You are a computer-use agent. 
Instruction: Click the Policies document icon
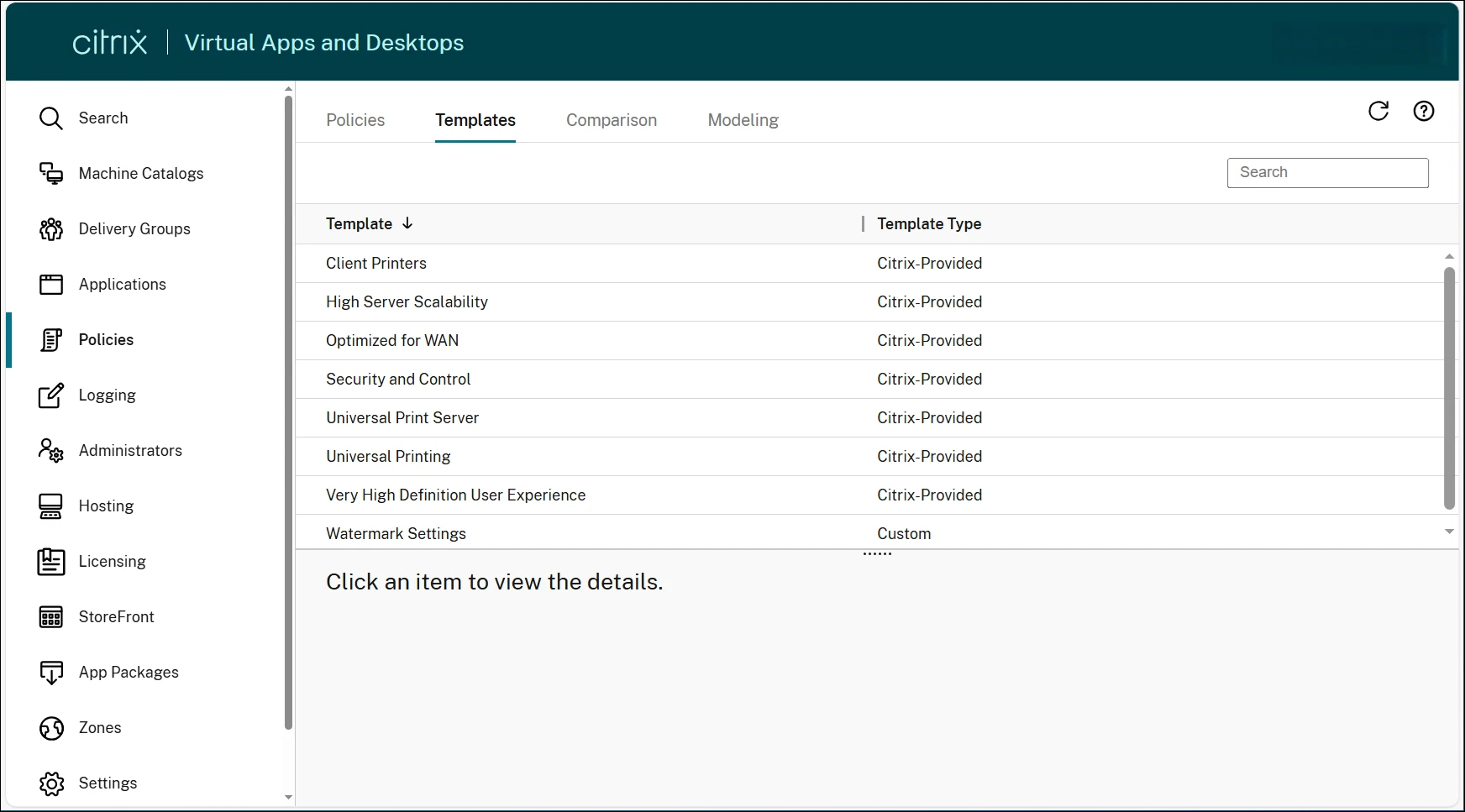(51, 340)
